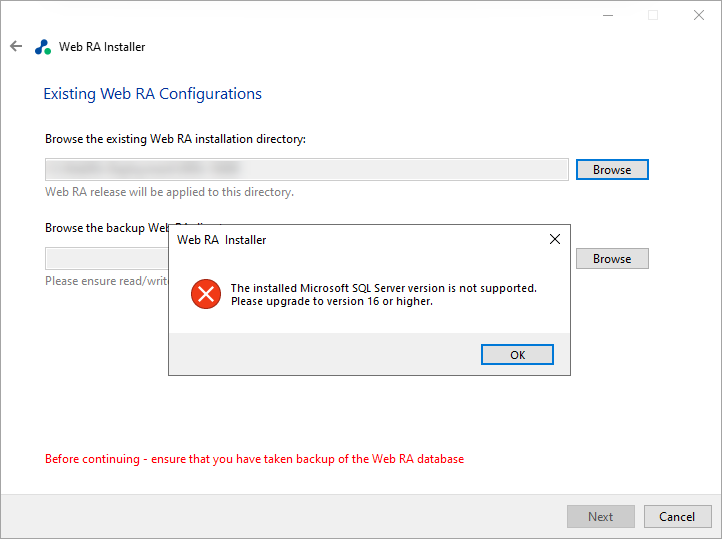Click the 'release will be applied' hint text
This screenshot has height=539, width=722.
pos(169,192)
